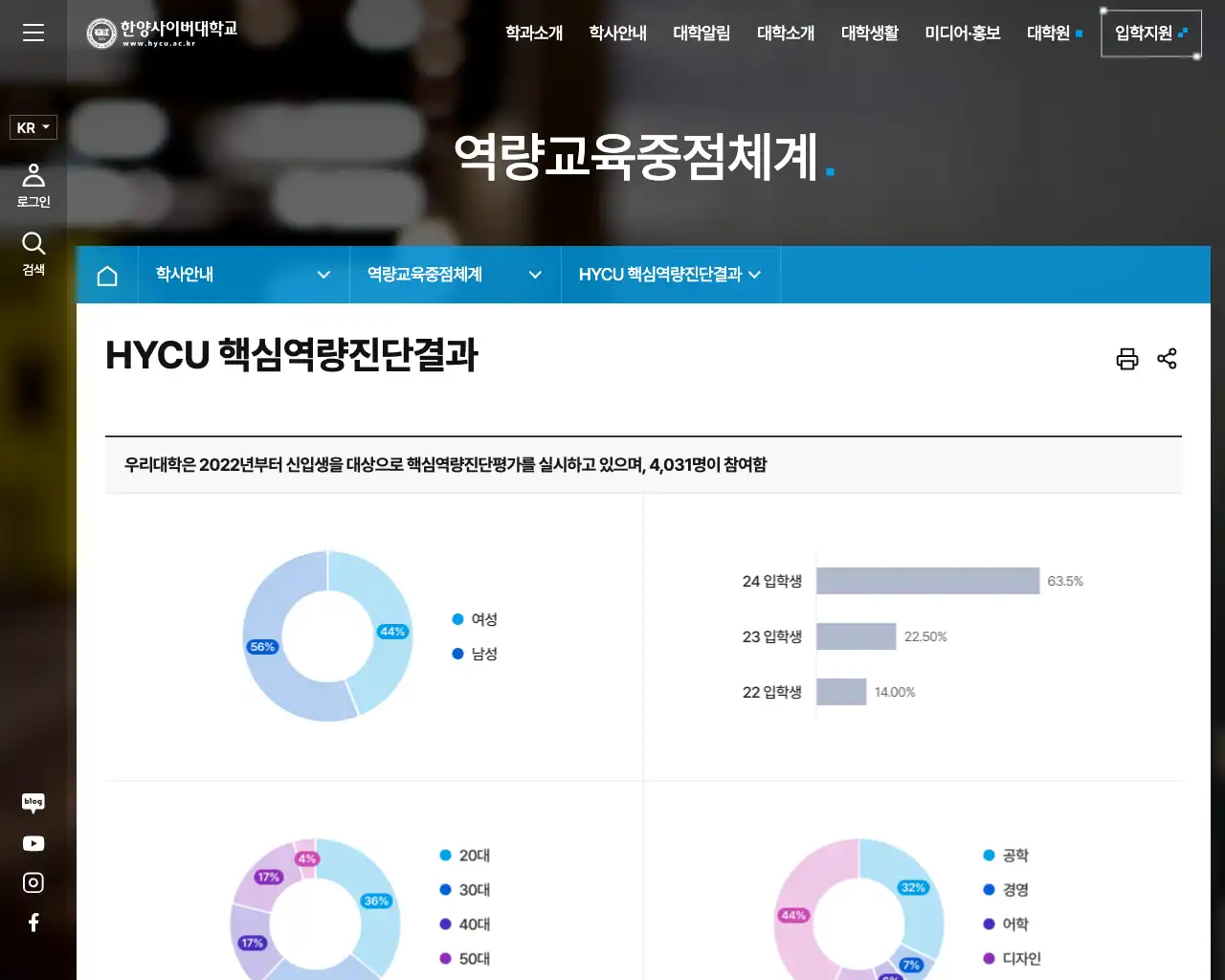This screenshot has height=980, width=1225.
Task: Print the page using the printer icon
Action: coord(1127,358)
